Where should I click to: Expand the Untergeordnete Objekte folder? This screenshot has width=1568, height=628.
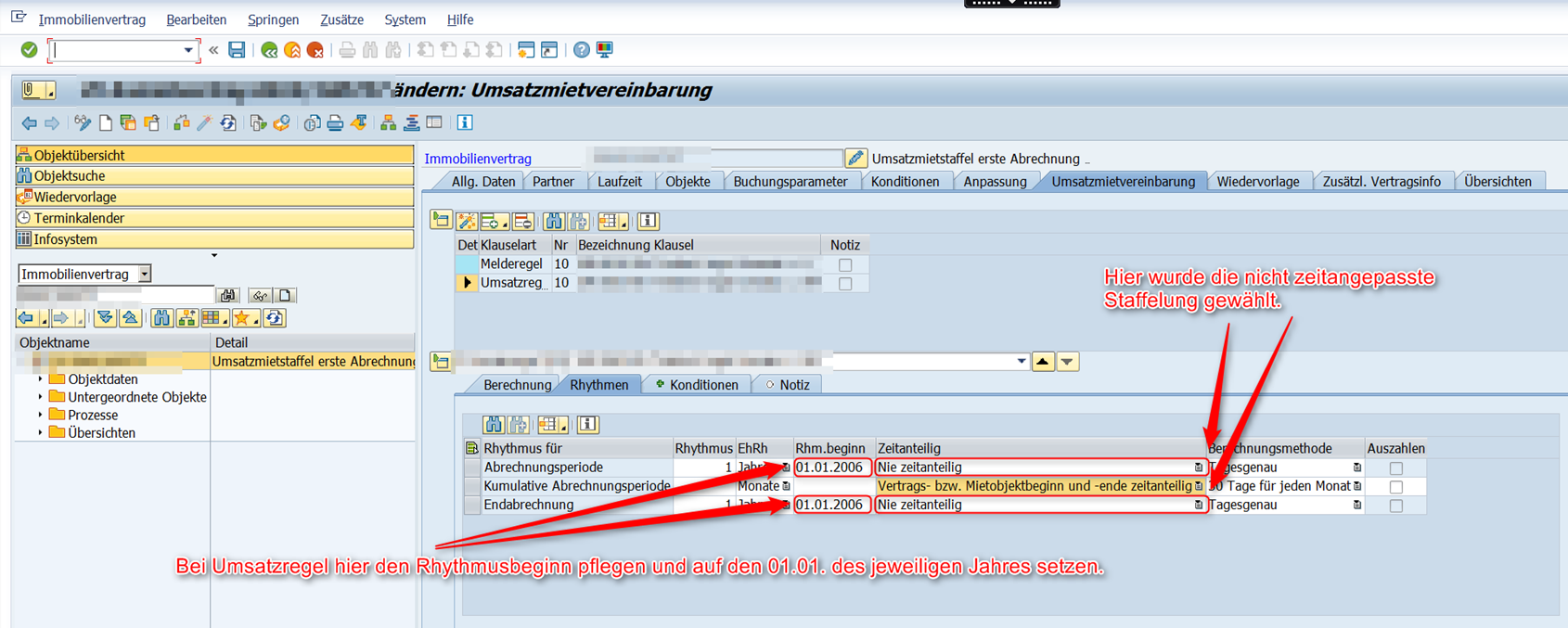pyautogui.click(x=40, y=397)
